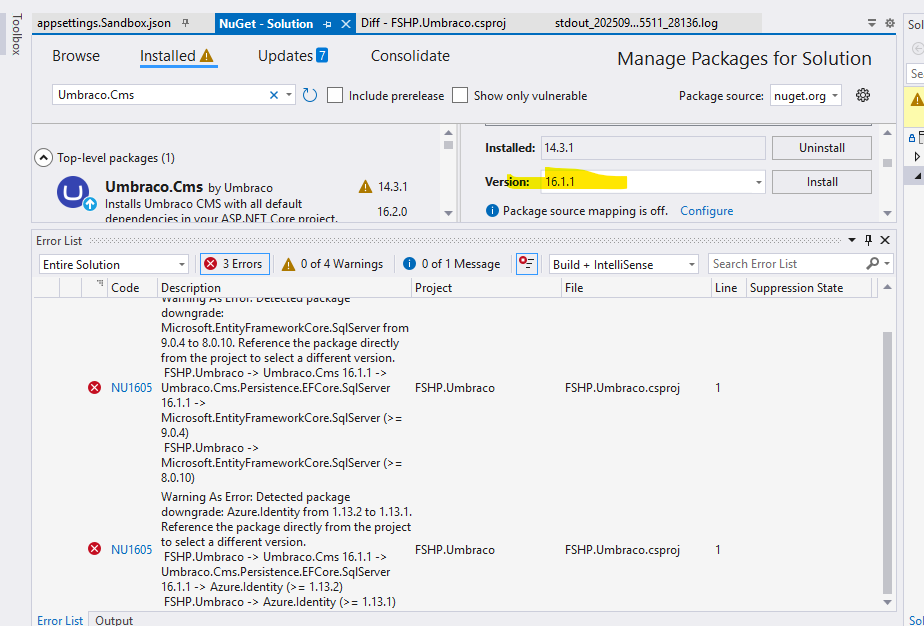
Task: Switch to the Updates tab
Action: pyautogui.click(x=292, y=56)
